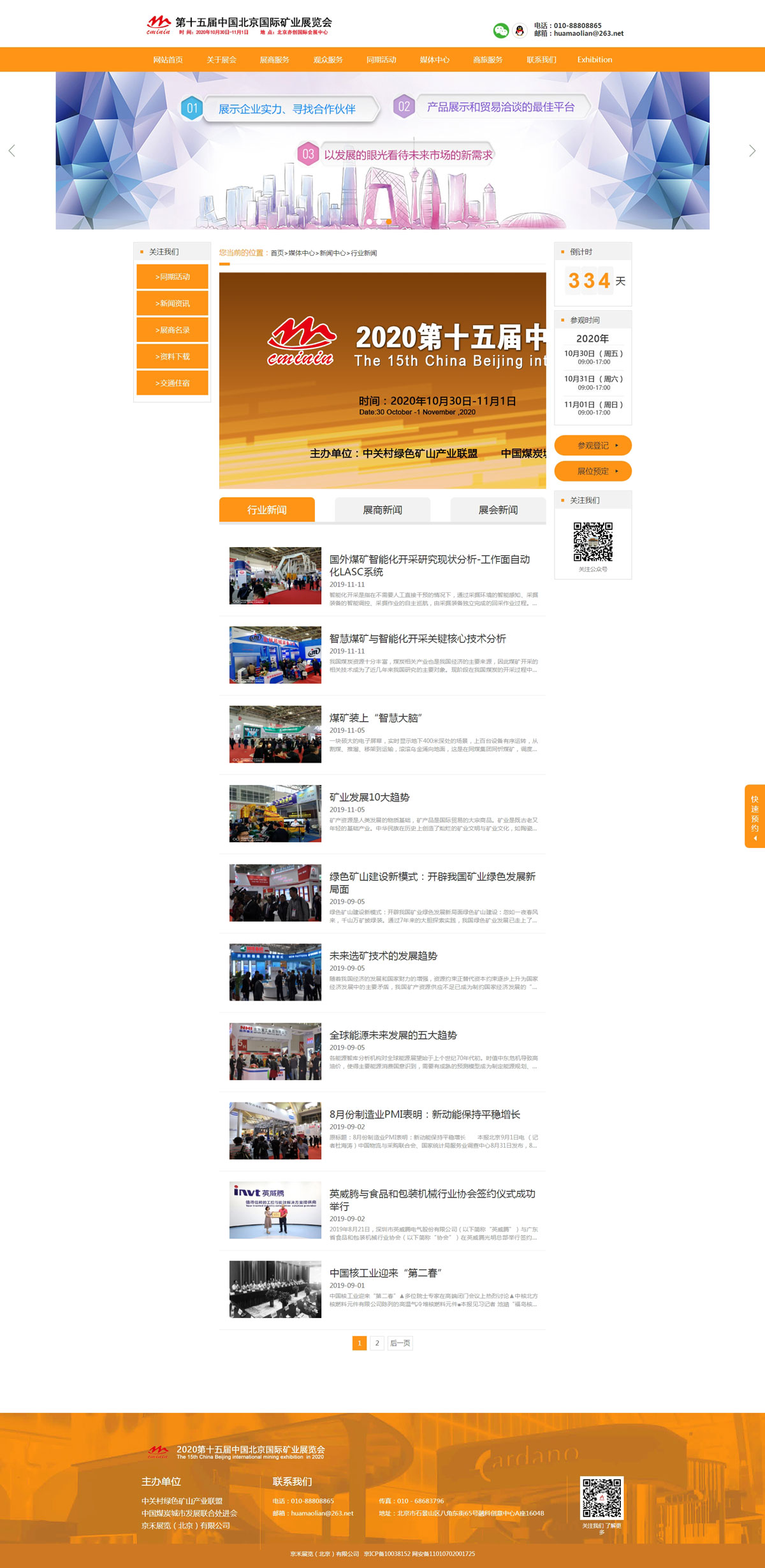Click the site logo in header
The image size is (765, 1568).
pyautogui.click(x=239, y=26)
